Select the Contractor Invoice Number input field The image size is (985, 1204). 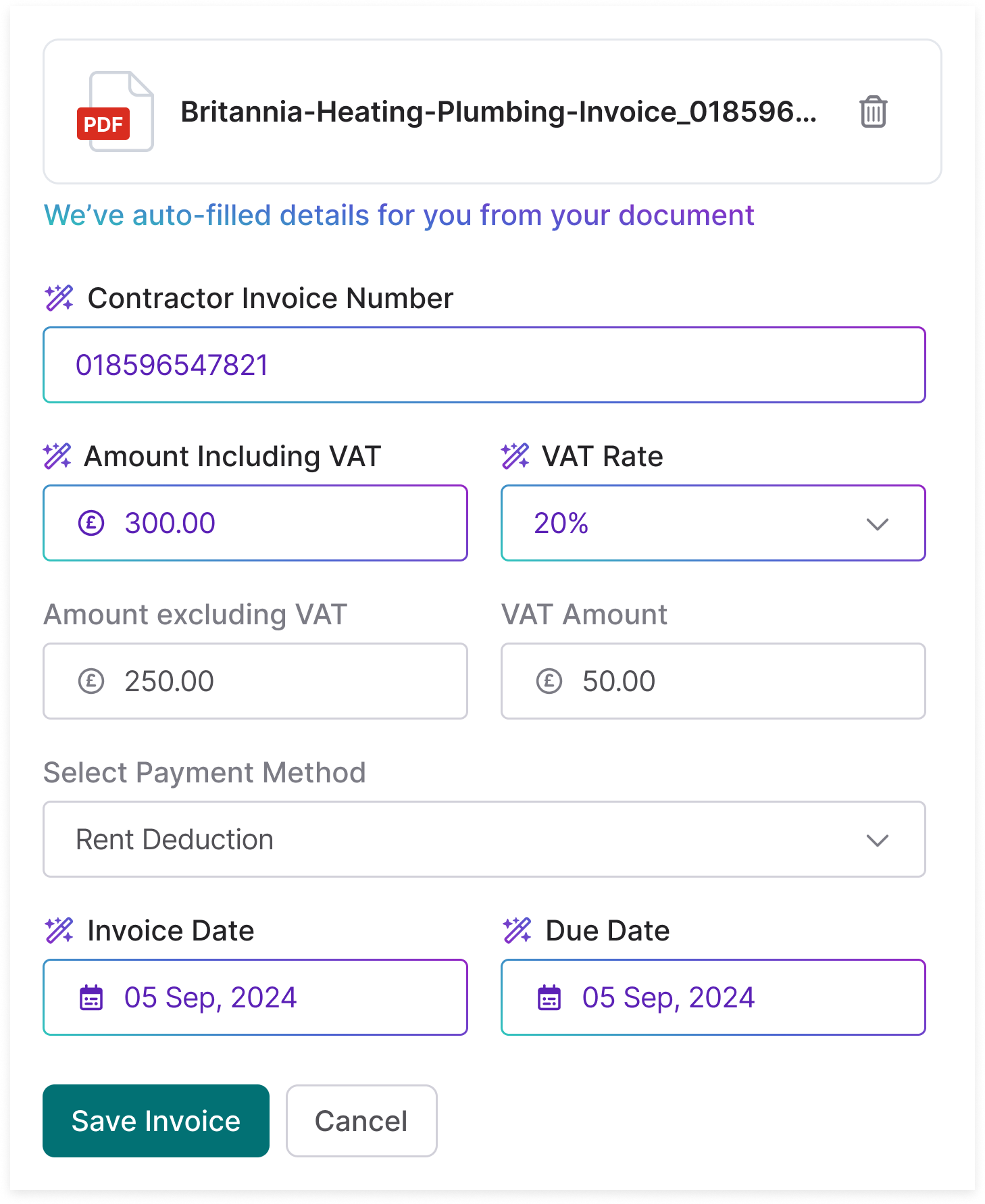(x=484, y=365)
